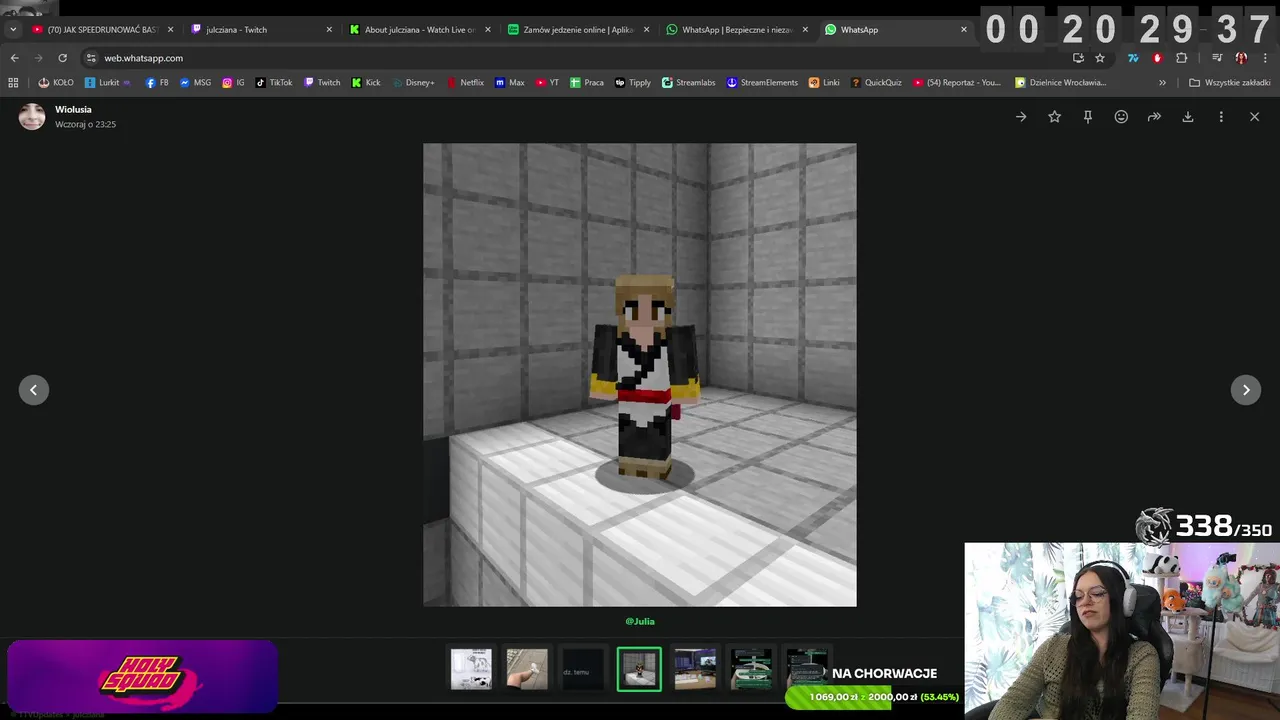Switch to the julcziana - Twitch tab

[x=260, y=30]
